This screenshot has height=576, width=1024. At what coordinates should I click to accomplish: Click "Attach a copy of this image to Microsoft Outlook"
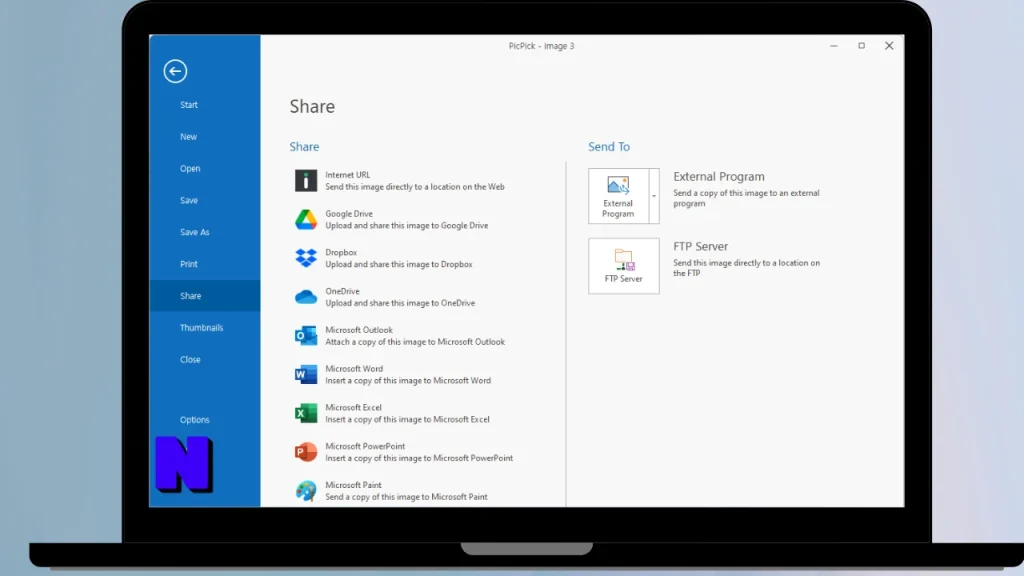coord(415,342)
